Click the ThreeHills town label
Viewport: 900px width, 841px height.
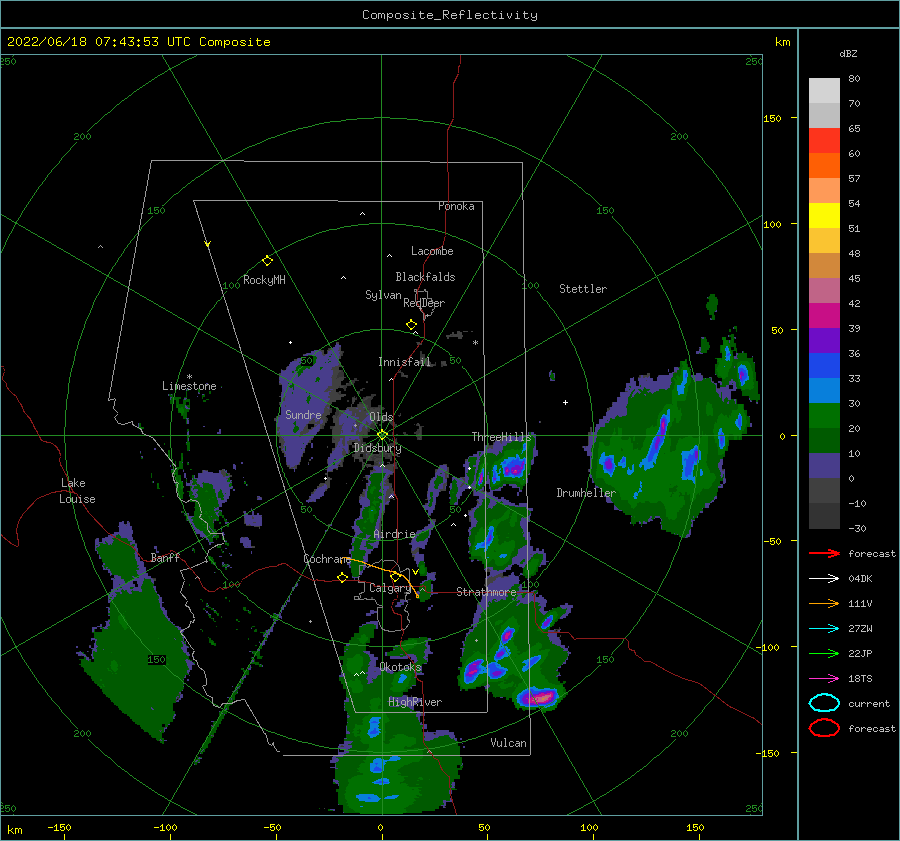point(502,437)
